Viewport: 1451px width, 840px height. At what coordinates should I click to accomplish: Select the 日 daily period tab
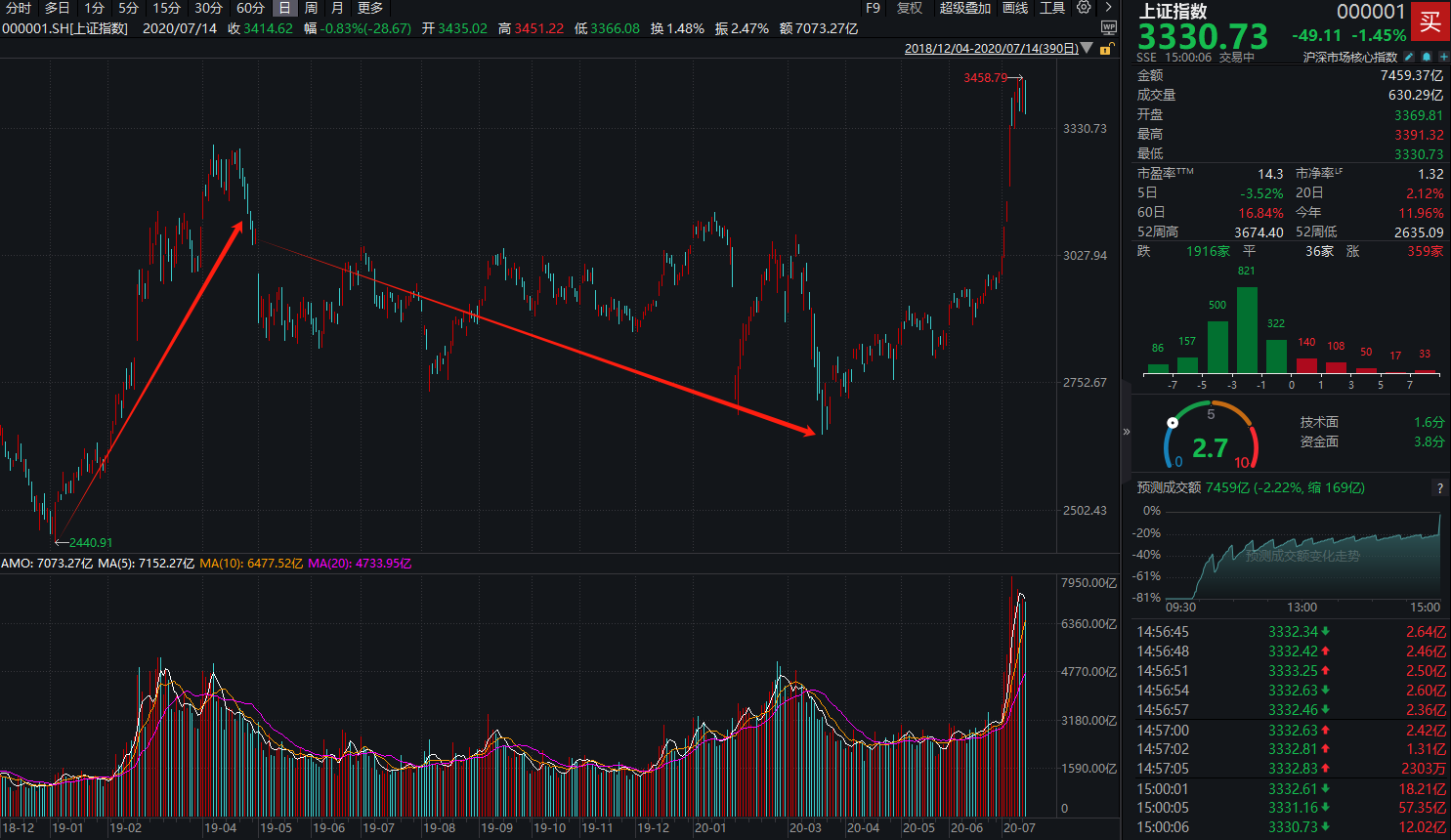(x=284, y=8)
